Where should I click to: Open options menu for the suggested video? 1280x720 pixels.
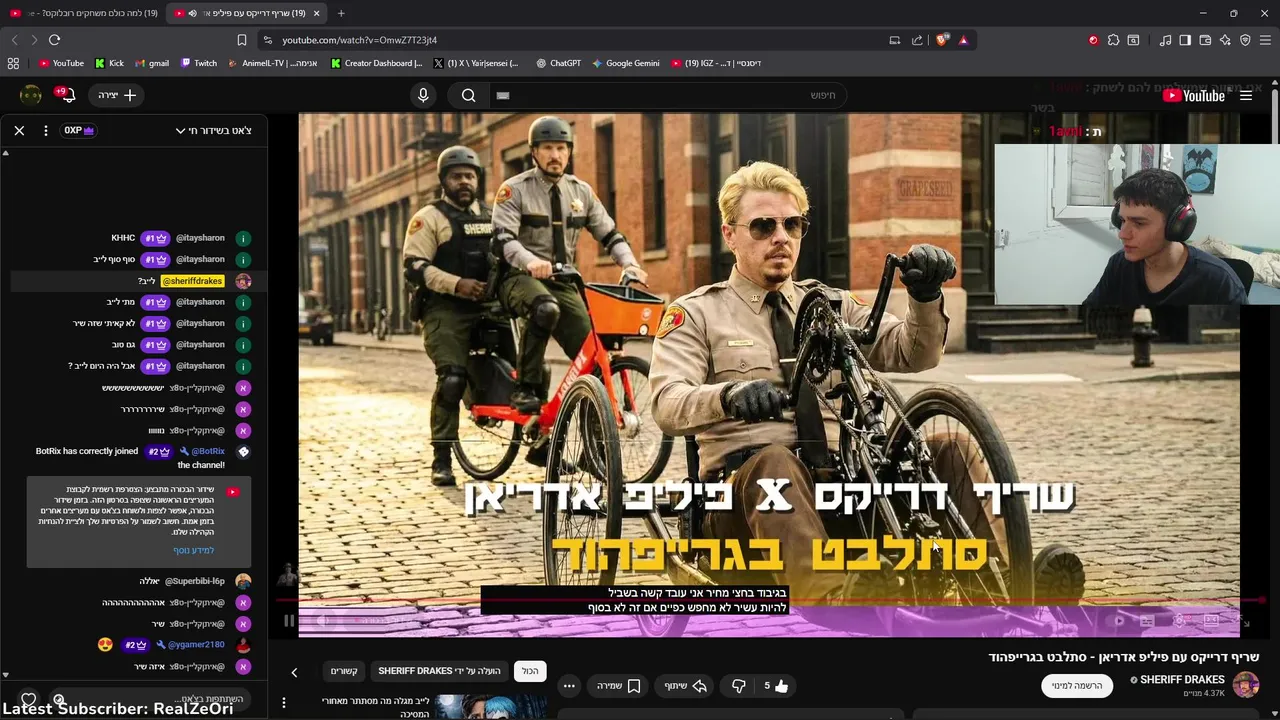[x=284, y=703]
